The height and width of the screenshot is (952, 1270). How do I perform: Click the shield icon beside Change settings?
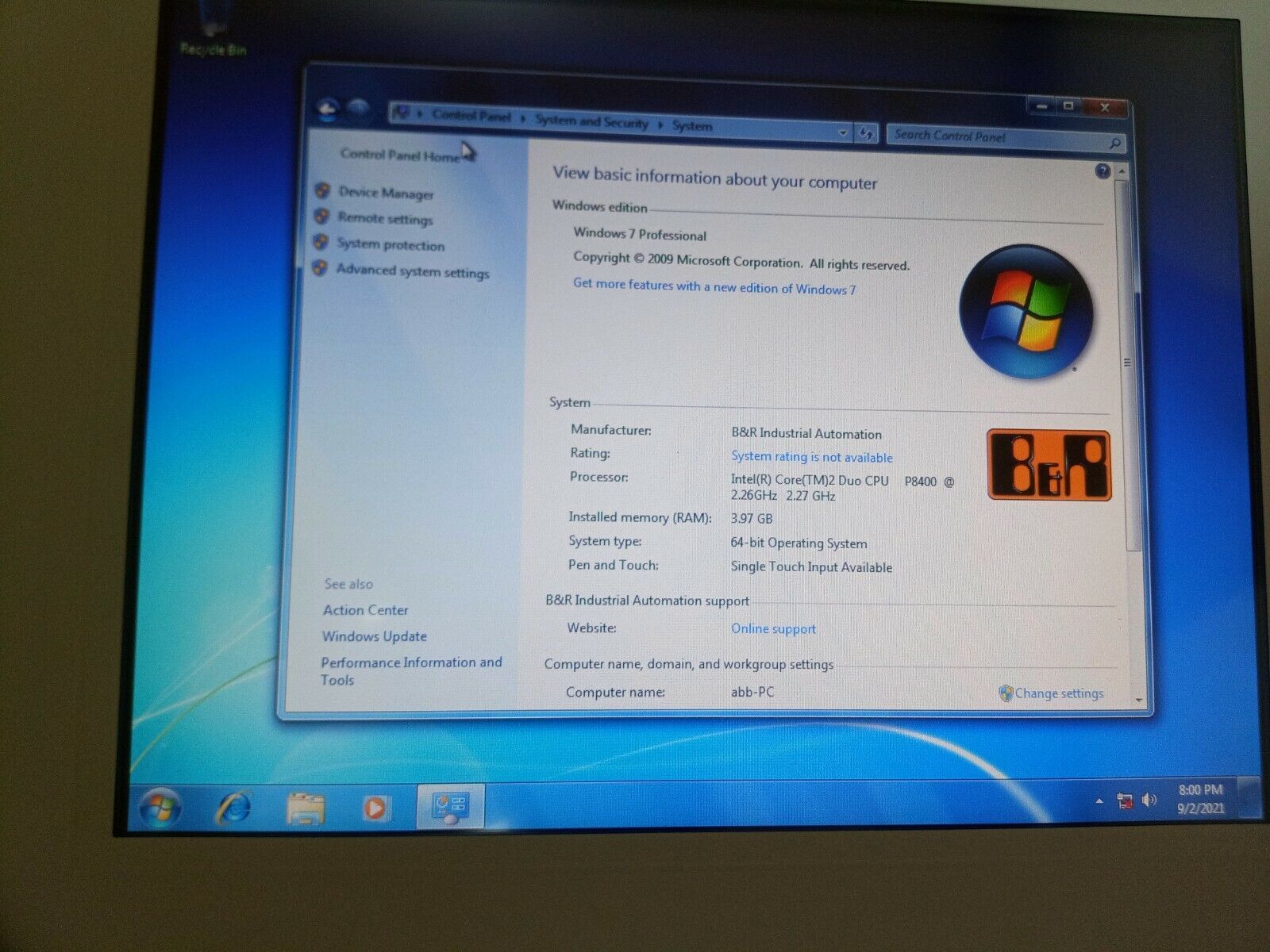pyautogui.click(x=1006, y=693)
